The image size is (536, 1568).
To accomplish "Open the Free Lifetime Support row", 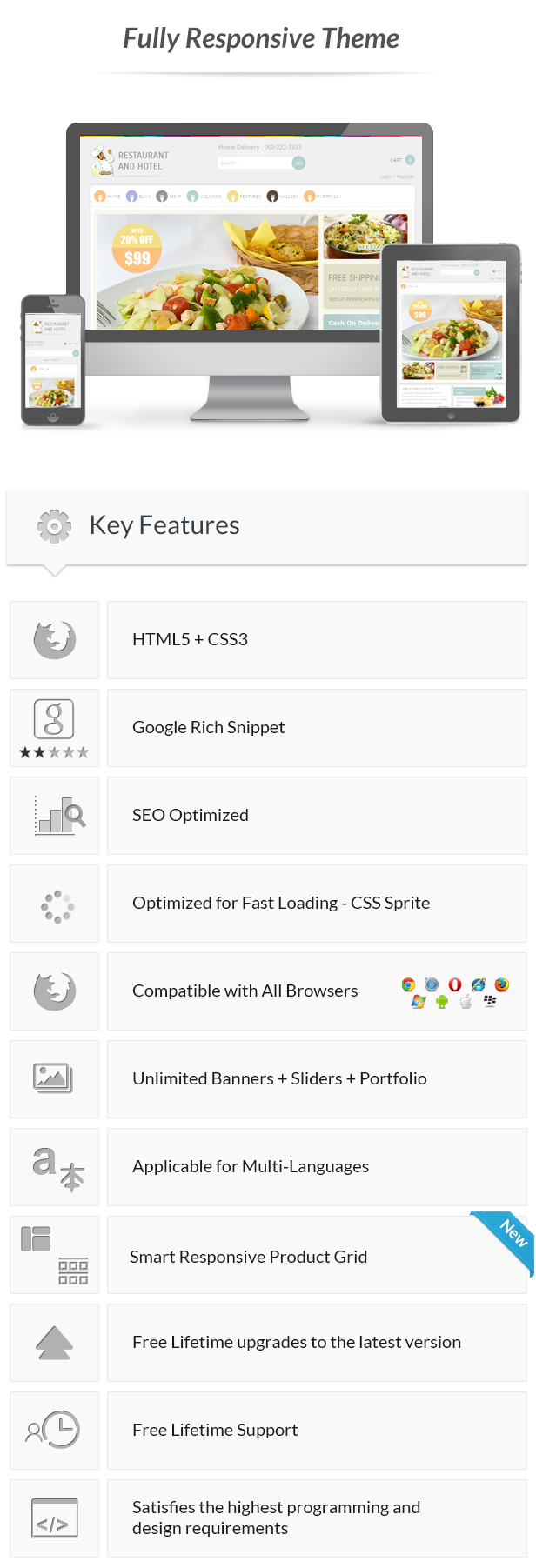I will [317, 1431].
